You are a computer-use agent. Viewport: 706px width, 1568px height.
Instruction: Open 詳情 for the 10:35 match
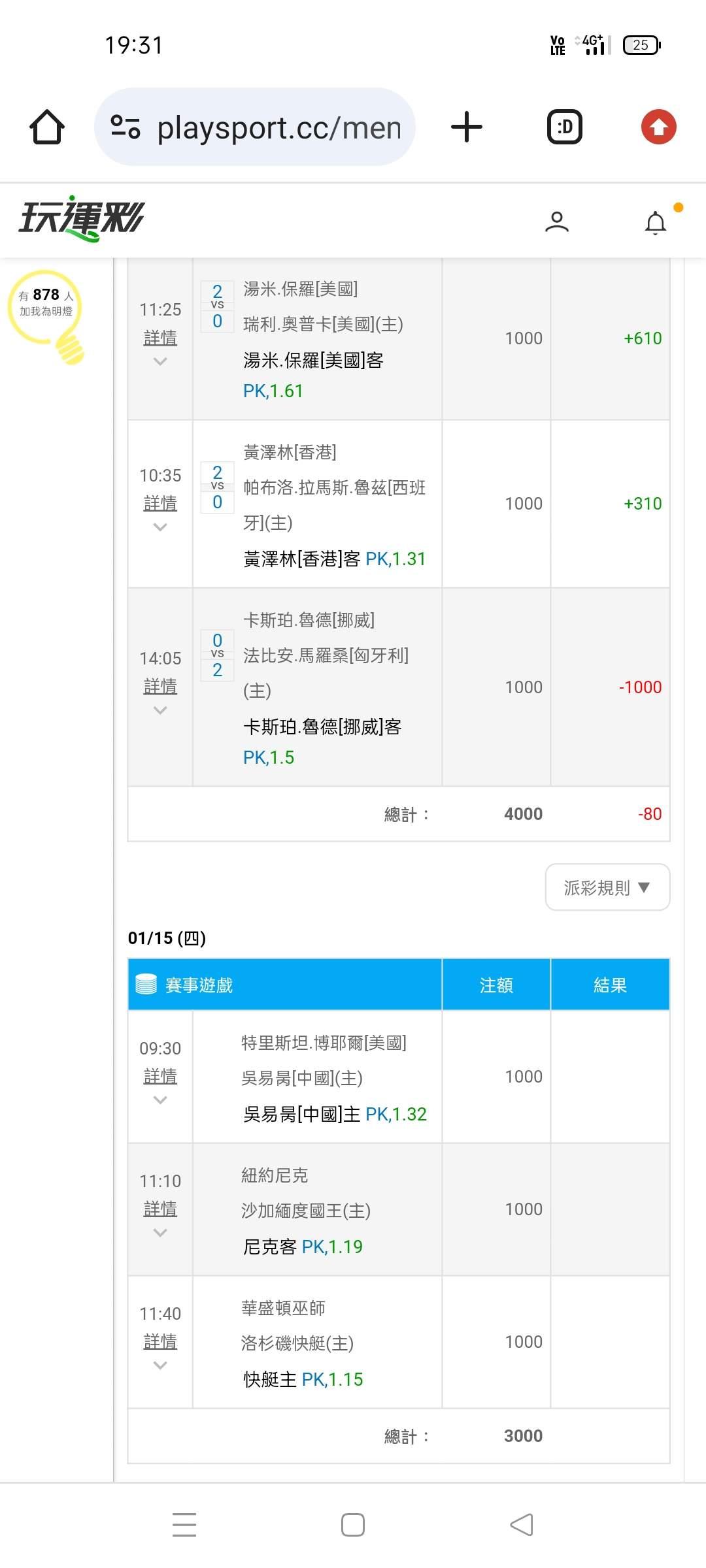(x=160, y=503)
